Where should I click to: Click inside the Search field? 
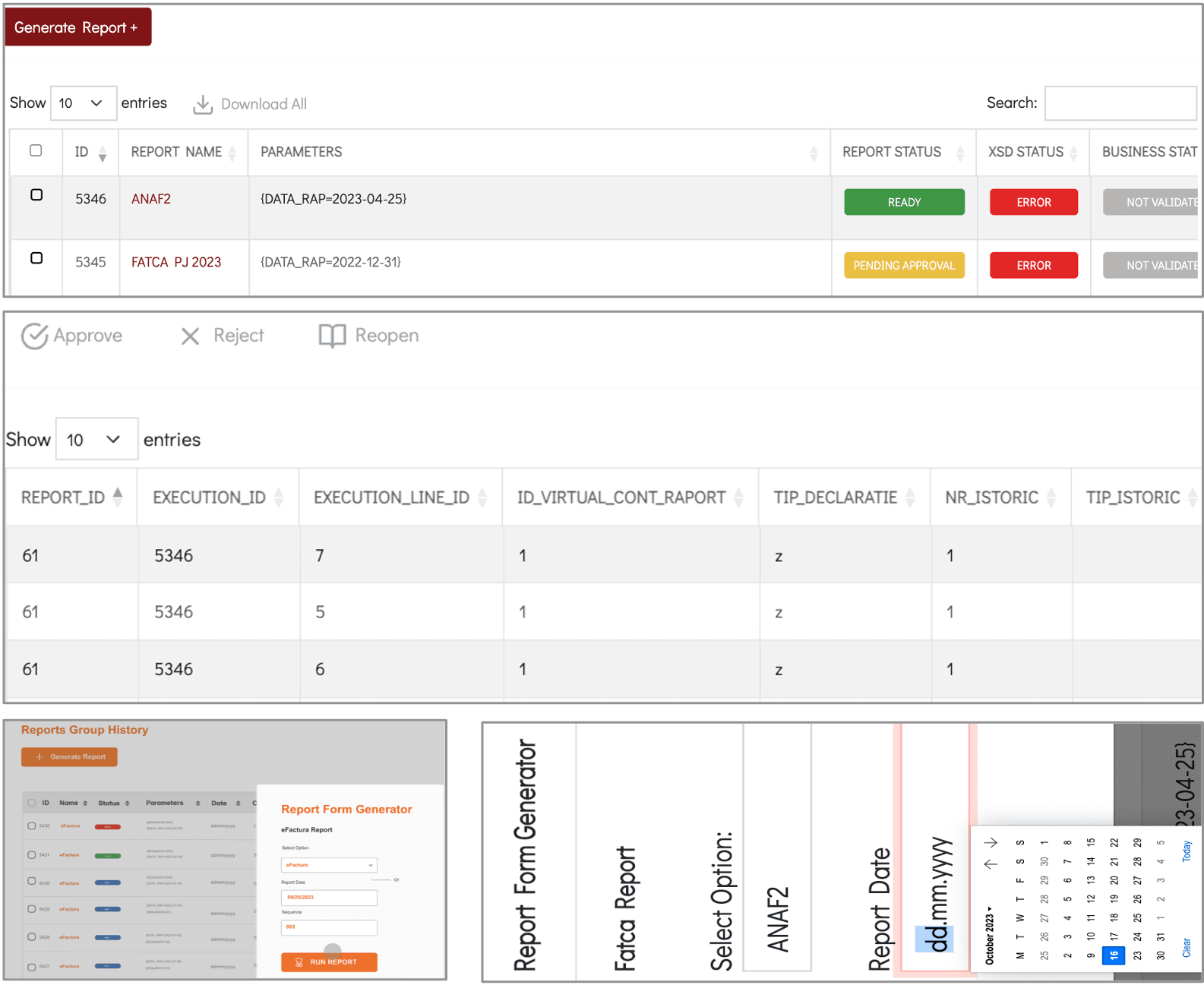point(1120,103)
